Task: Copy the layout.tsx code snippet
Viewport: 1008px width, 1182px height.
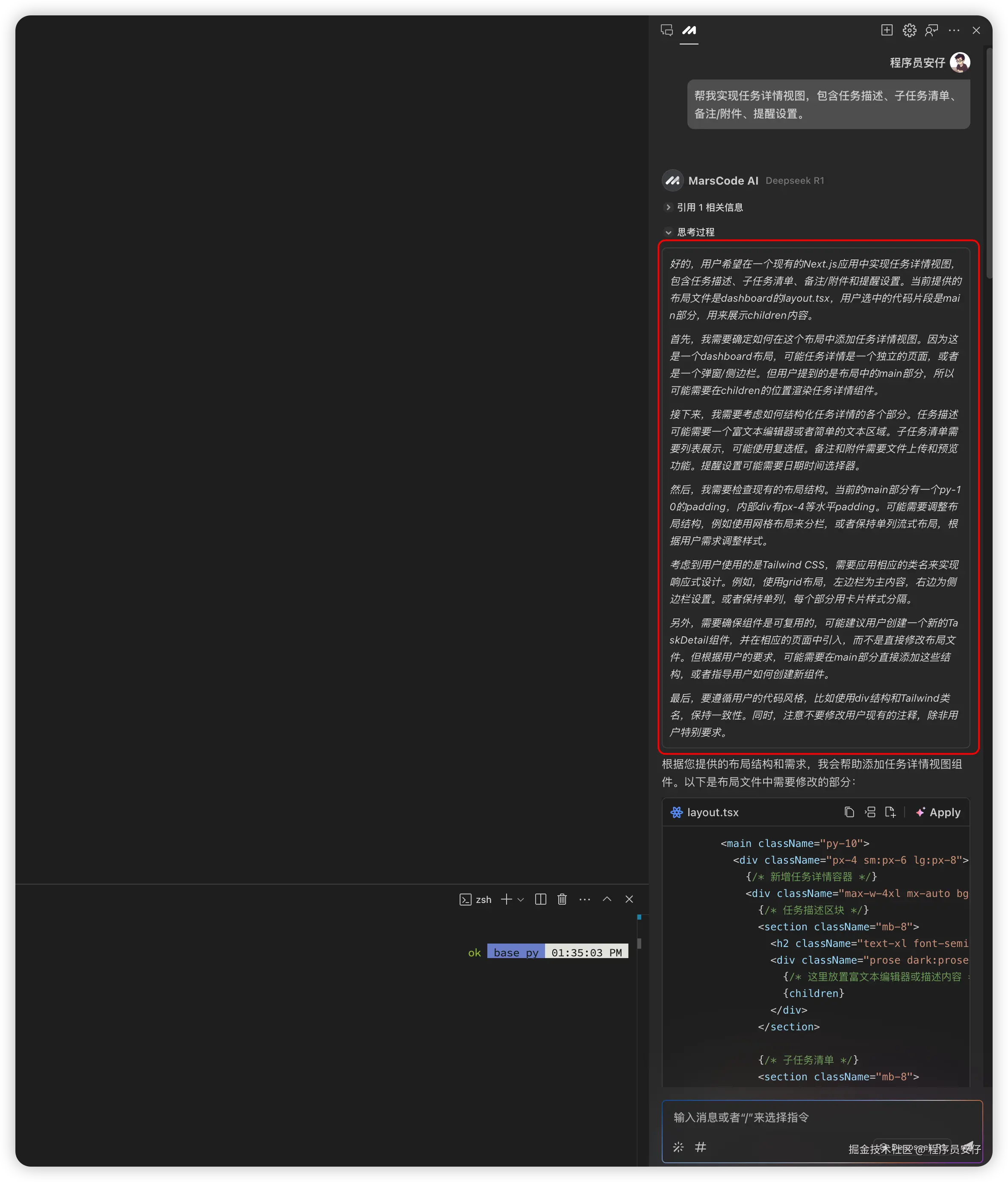Action: 849,812
